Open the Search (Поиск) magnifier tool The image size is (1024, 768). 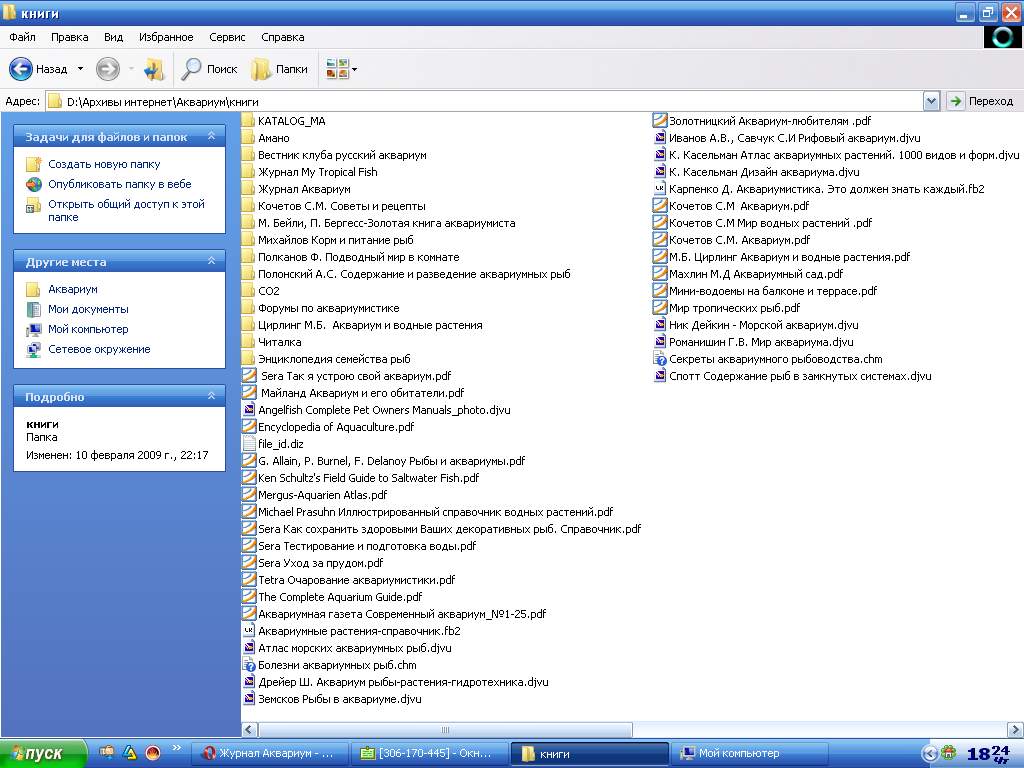(209, 69)
